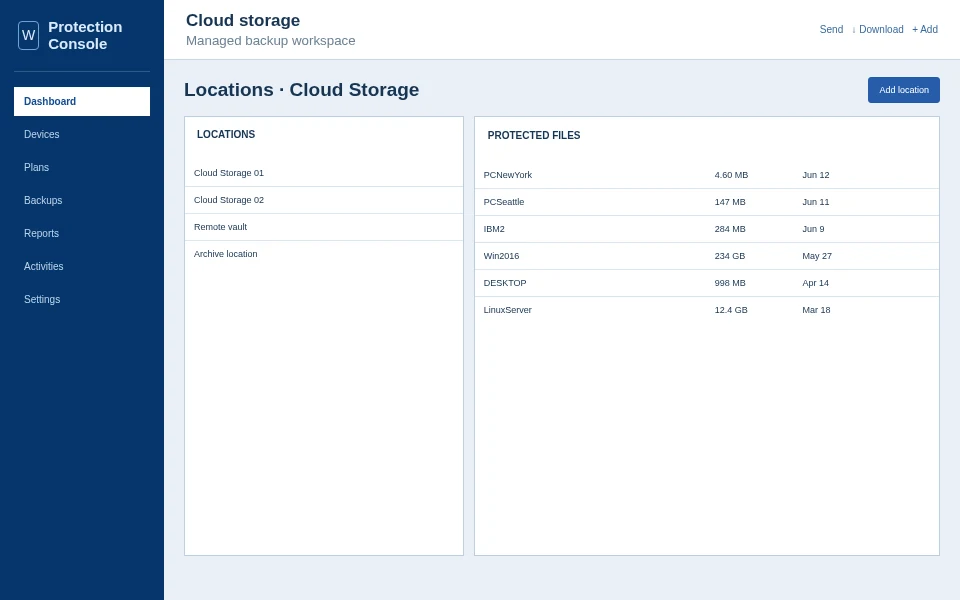Select Cloud Storage 01 location

click(x=324, y=173)
